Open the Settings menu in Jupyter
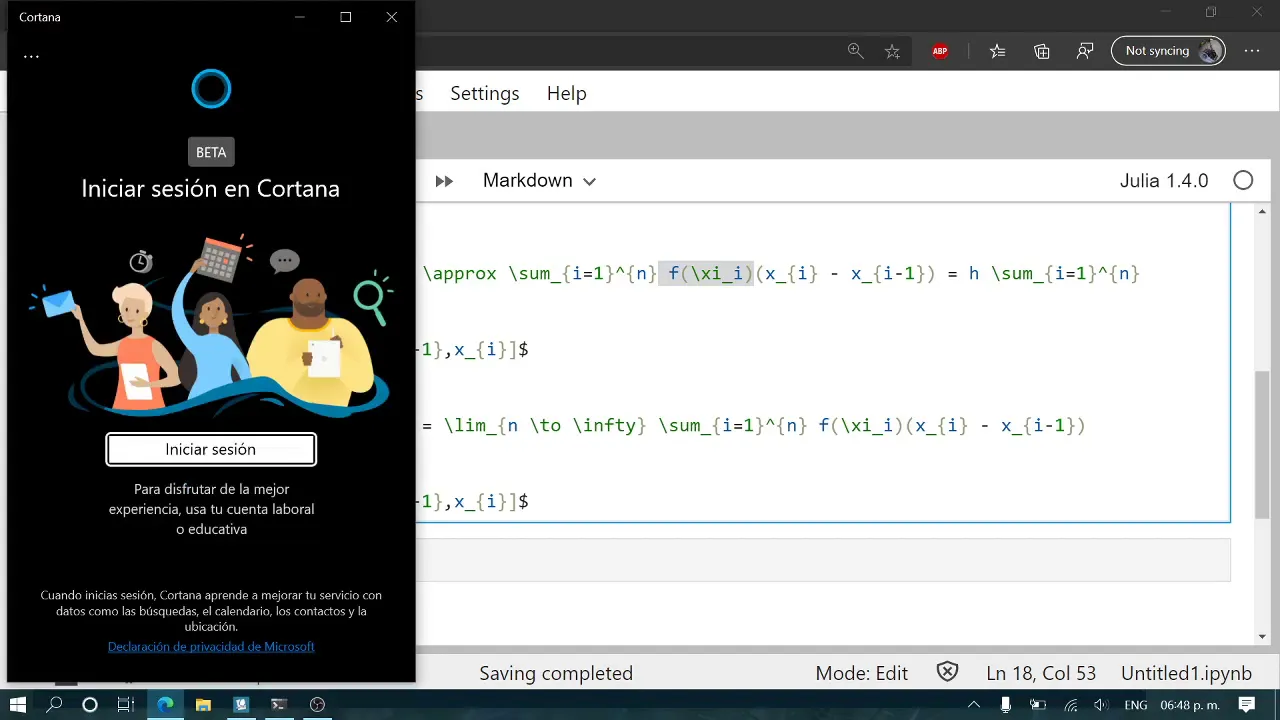The width and height of the screenshot is (1280, 720). point(485,93)
